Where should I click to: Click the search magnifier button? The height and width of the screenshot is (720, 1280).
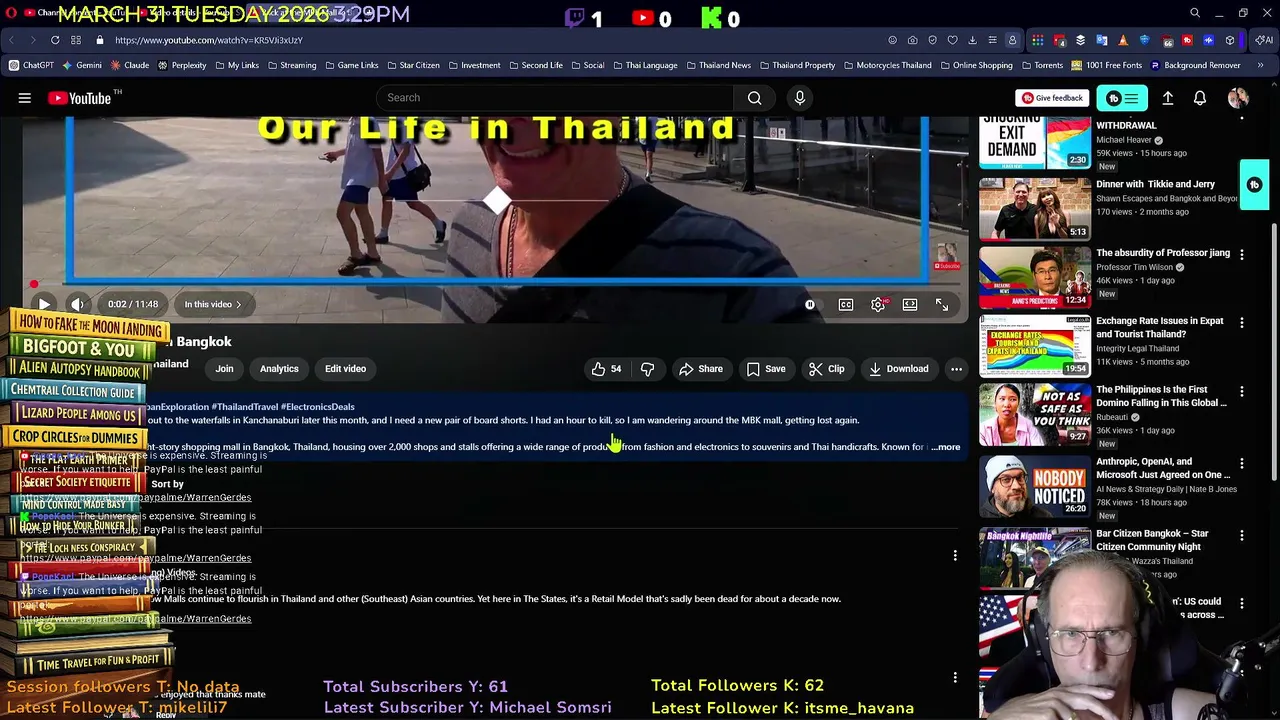754,98
